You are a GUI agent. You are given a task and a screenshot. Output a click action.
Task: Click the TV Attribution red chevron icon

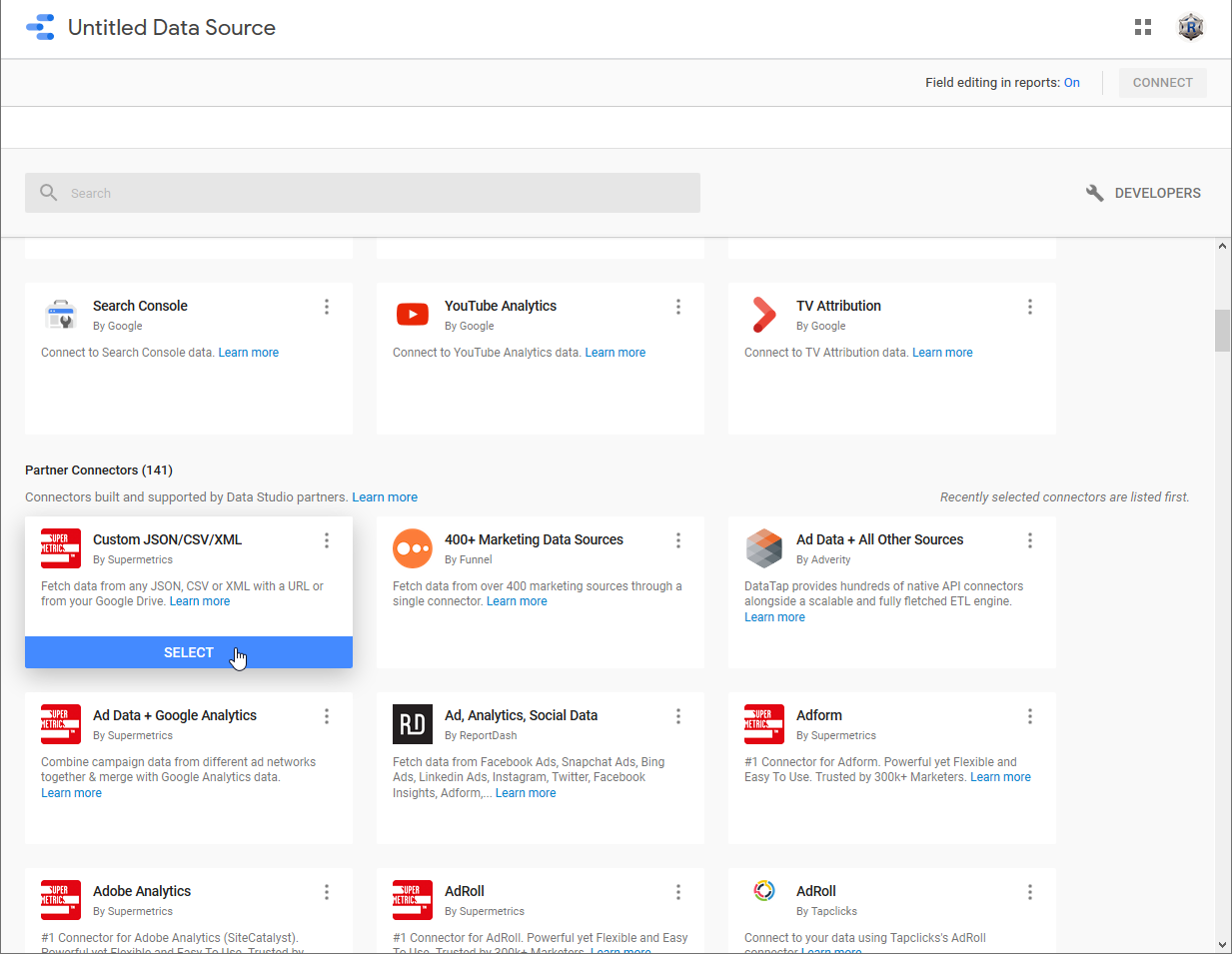click(763, 315)
